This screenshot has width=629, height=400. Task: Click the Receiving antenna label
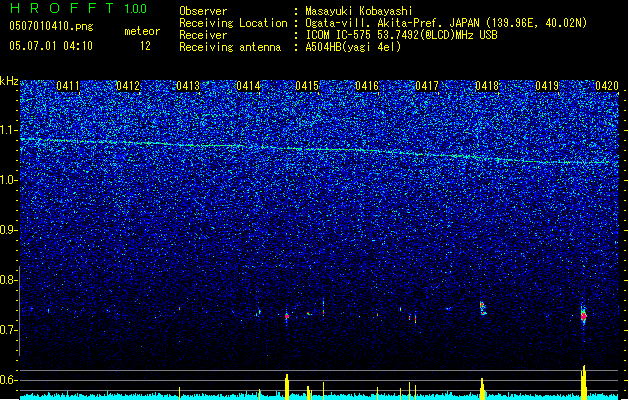230,47
